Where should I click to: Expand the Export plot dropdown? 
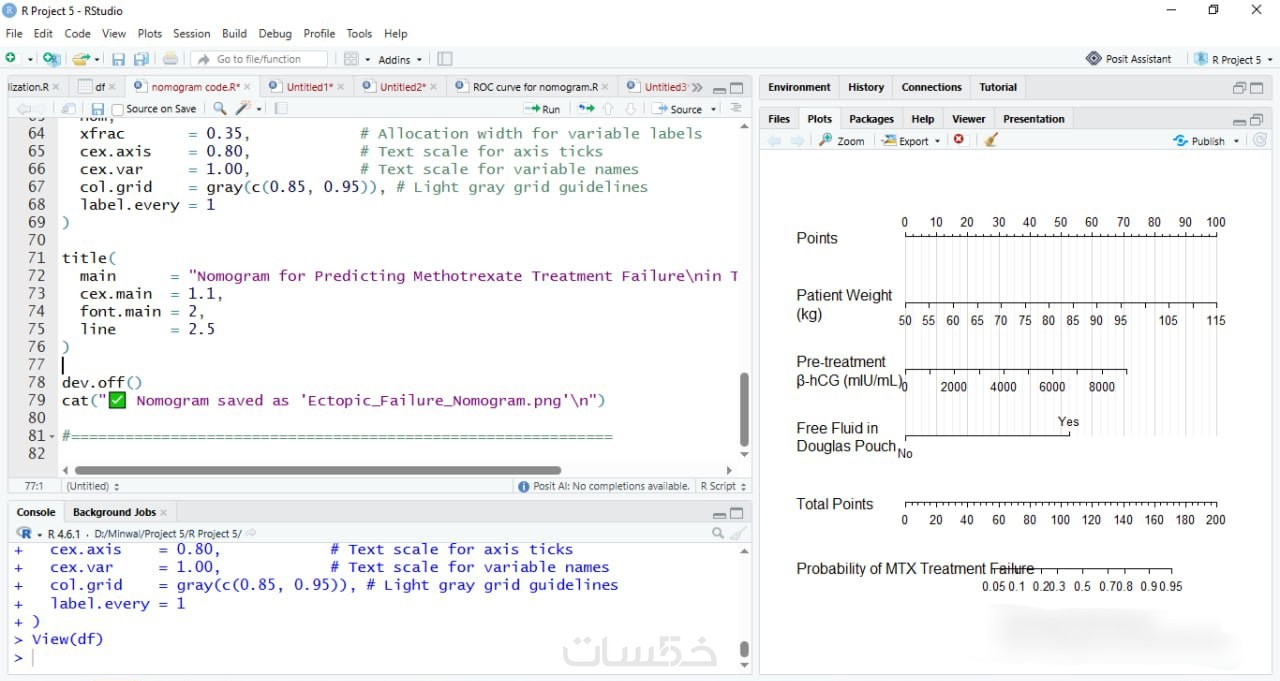point(911,140)
